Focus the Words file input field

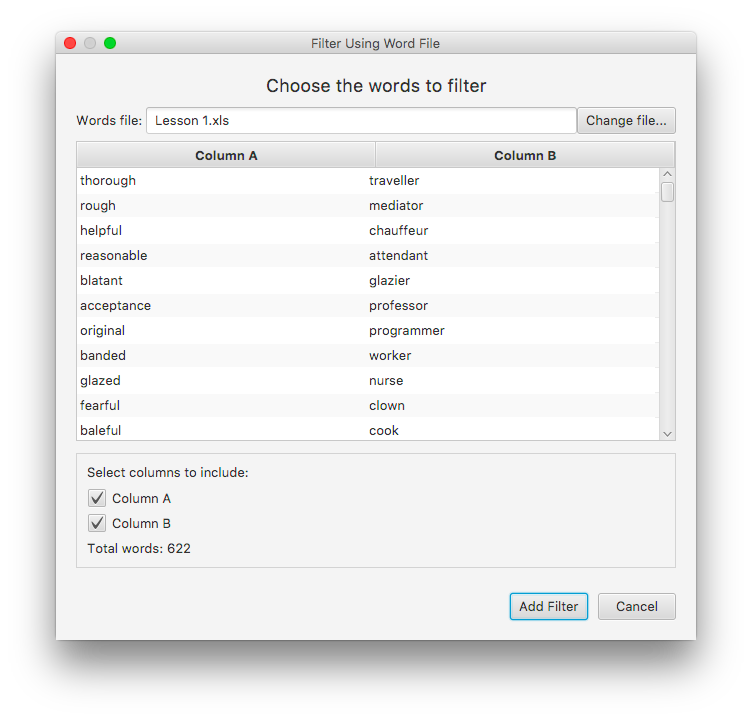(361, 120)
